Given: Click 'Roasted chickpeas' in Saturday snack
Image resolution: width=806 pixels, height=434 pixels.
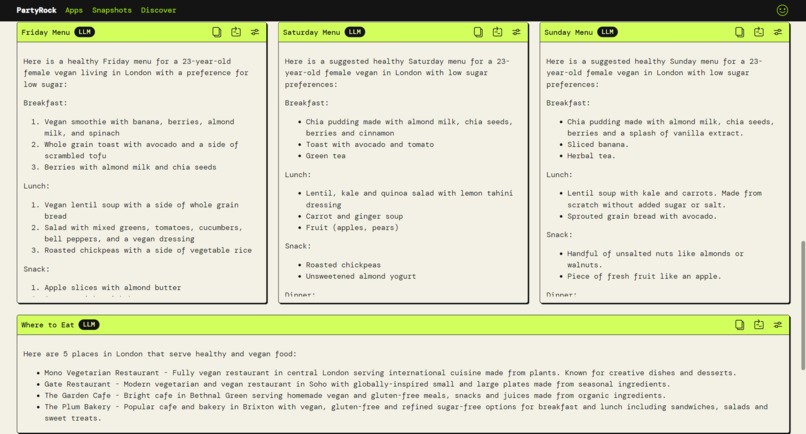Looking at the screenshot, I should [x=343, y=265].
